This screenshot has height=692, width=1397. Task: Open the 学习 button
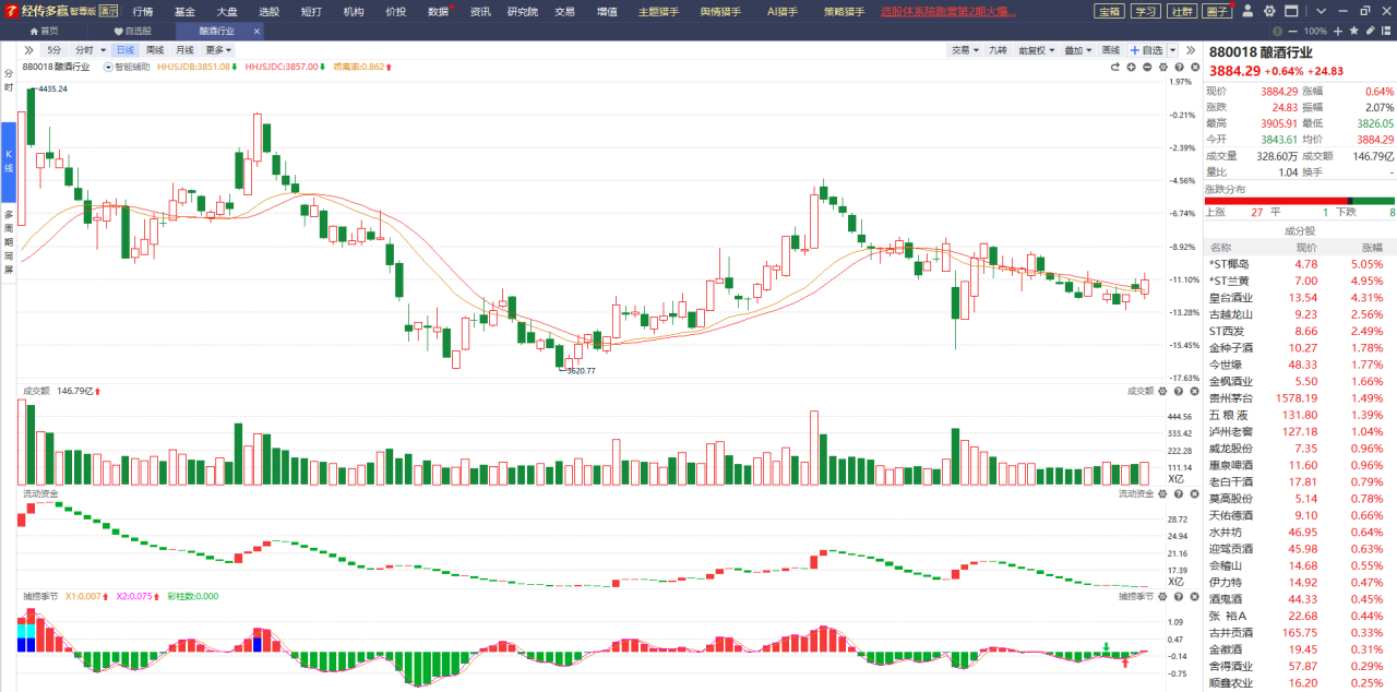[x=1145, y=11]
